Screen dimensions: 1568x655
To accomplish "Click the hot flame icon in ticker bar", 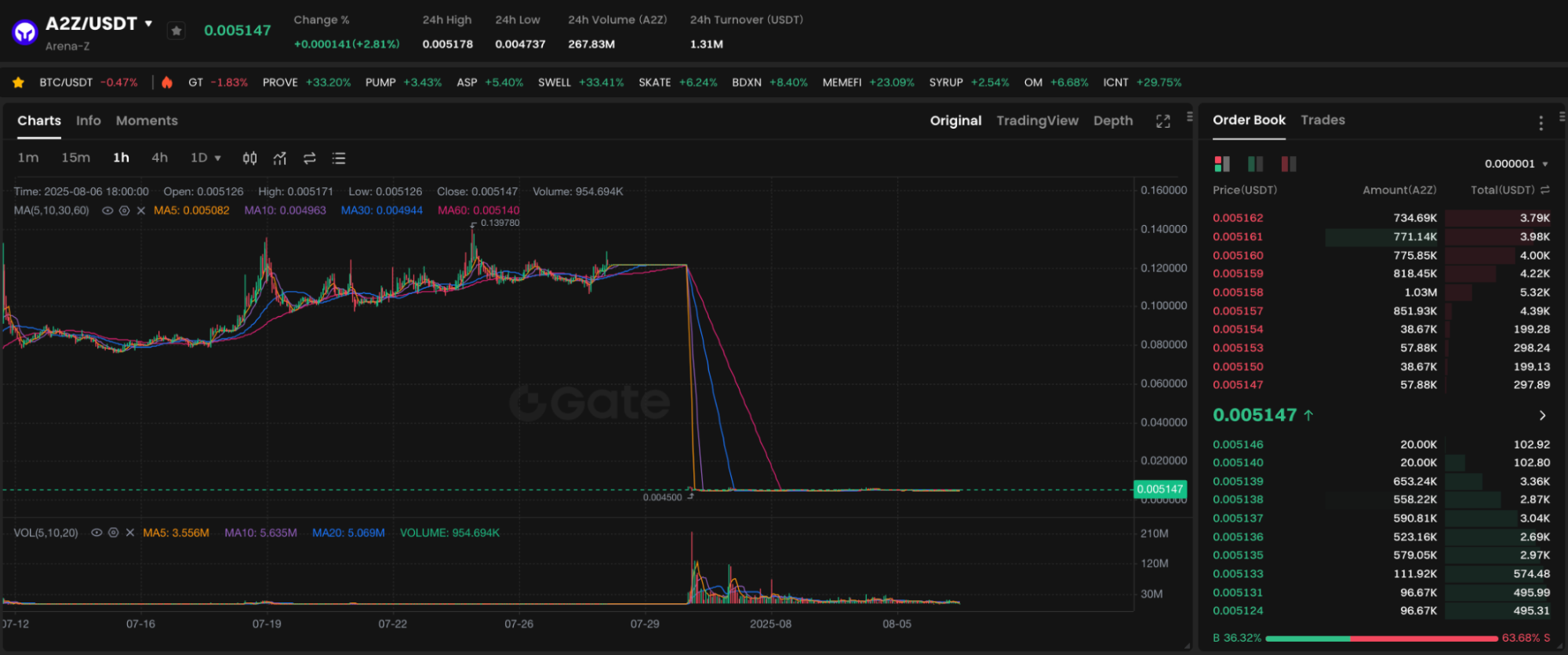I will pyautogui.click(x=167, y=82).
